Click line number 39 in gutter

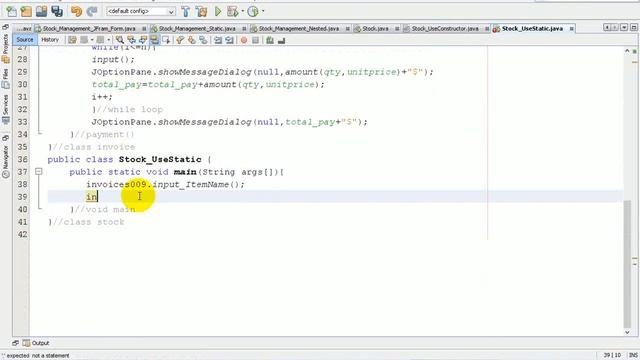22,197
